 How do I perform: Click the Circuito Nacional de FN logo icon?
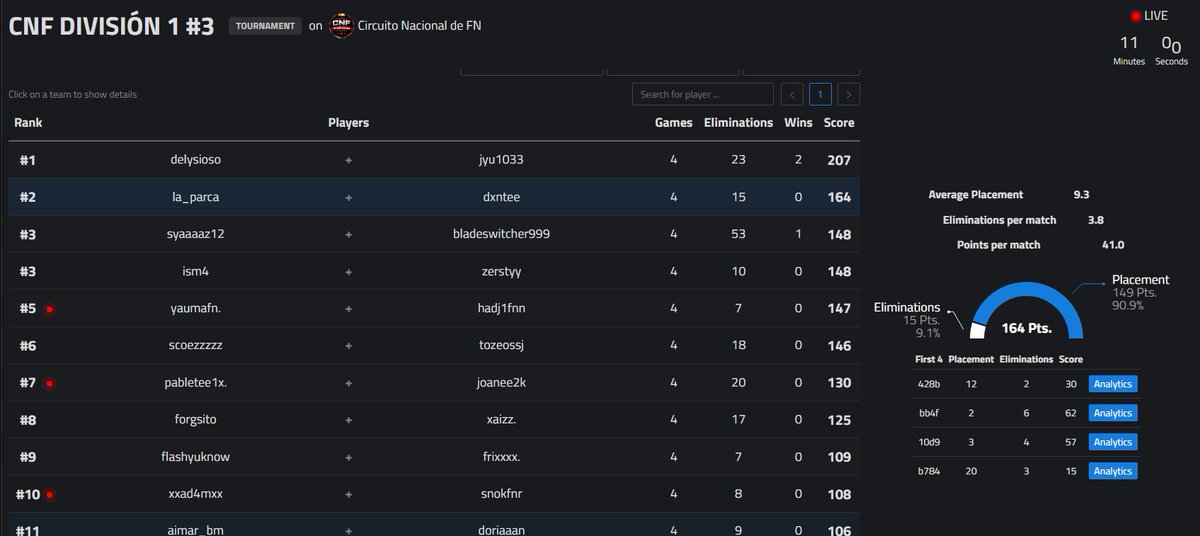[341, 26]
